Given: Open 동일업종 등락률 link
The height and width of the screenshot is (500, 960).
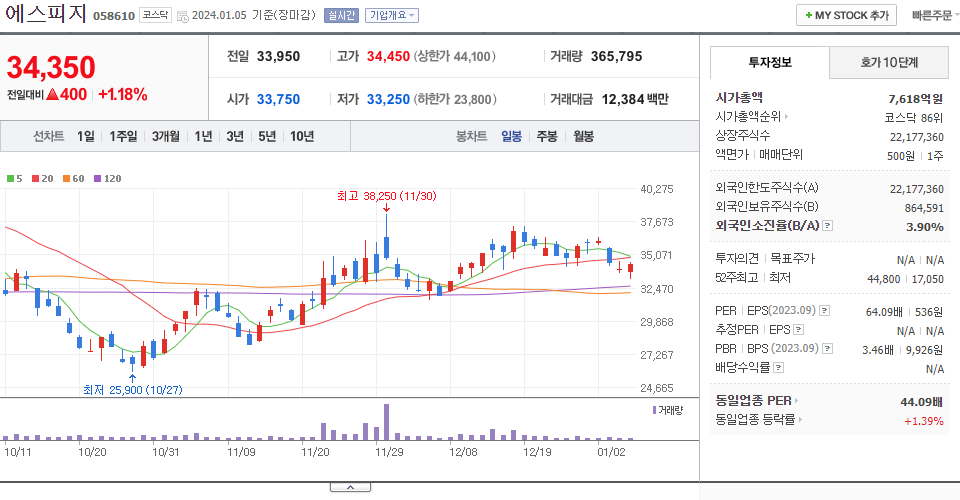Looking at the screenshot, I should (x=759, y=420).
